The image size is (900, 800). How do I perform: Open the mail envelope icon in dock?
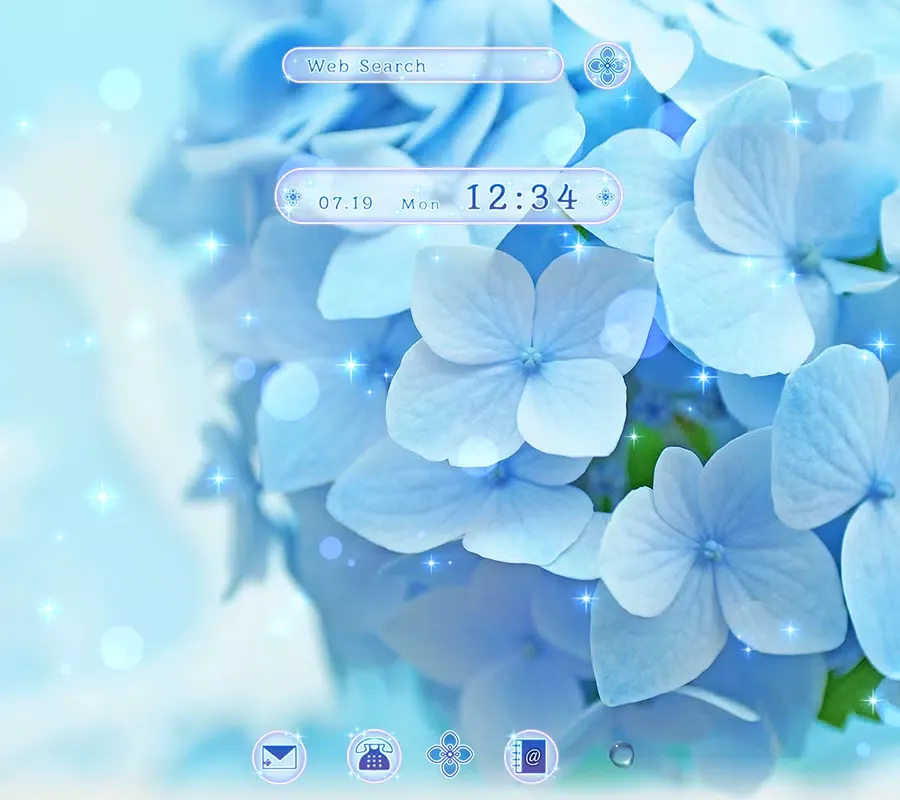[279, 757]
